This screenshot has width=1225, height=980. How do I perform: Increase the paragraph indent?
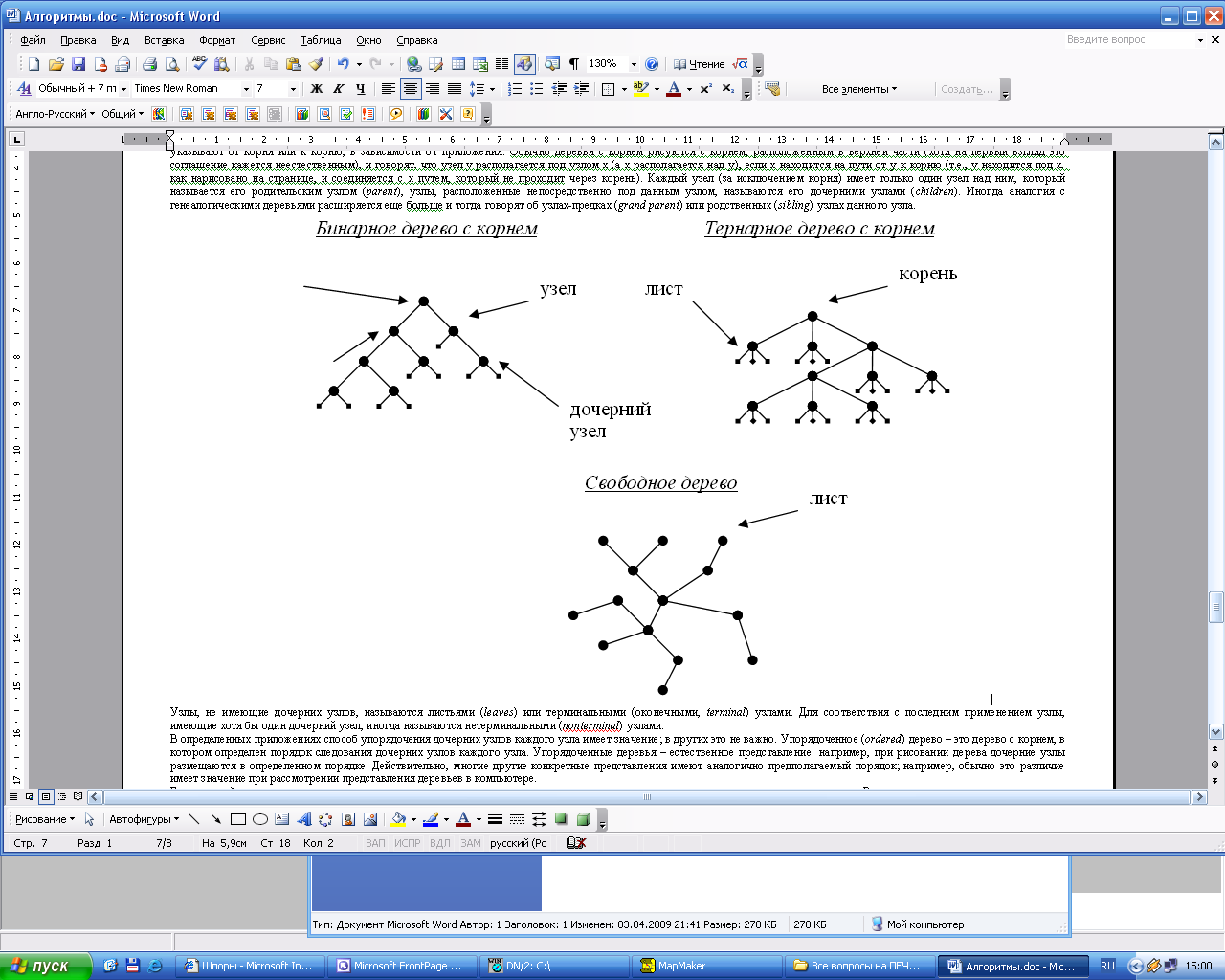pos(581,89)
